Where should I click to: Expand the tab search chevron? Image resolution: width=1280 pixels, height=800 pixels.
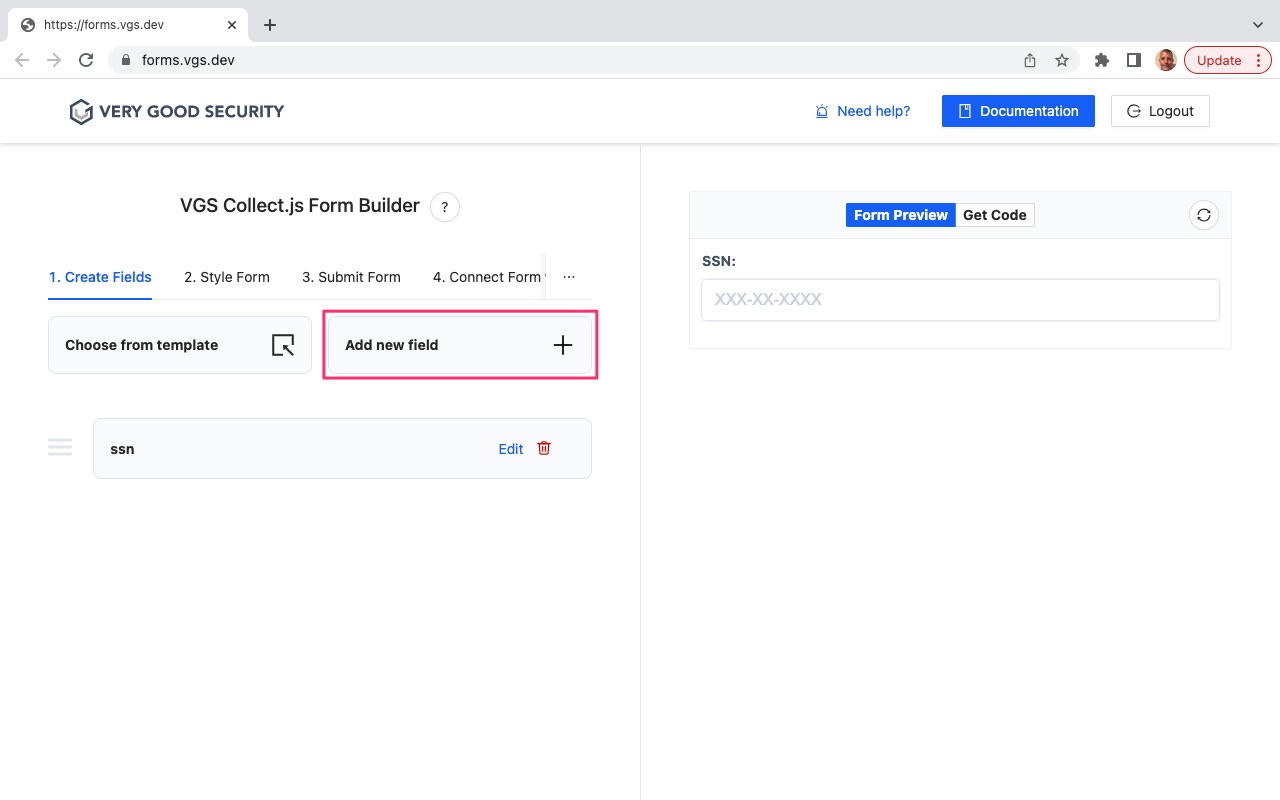pos(1258,25)
